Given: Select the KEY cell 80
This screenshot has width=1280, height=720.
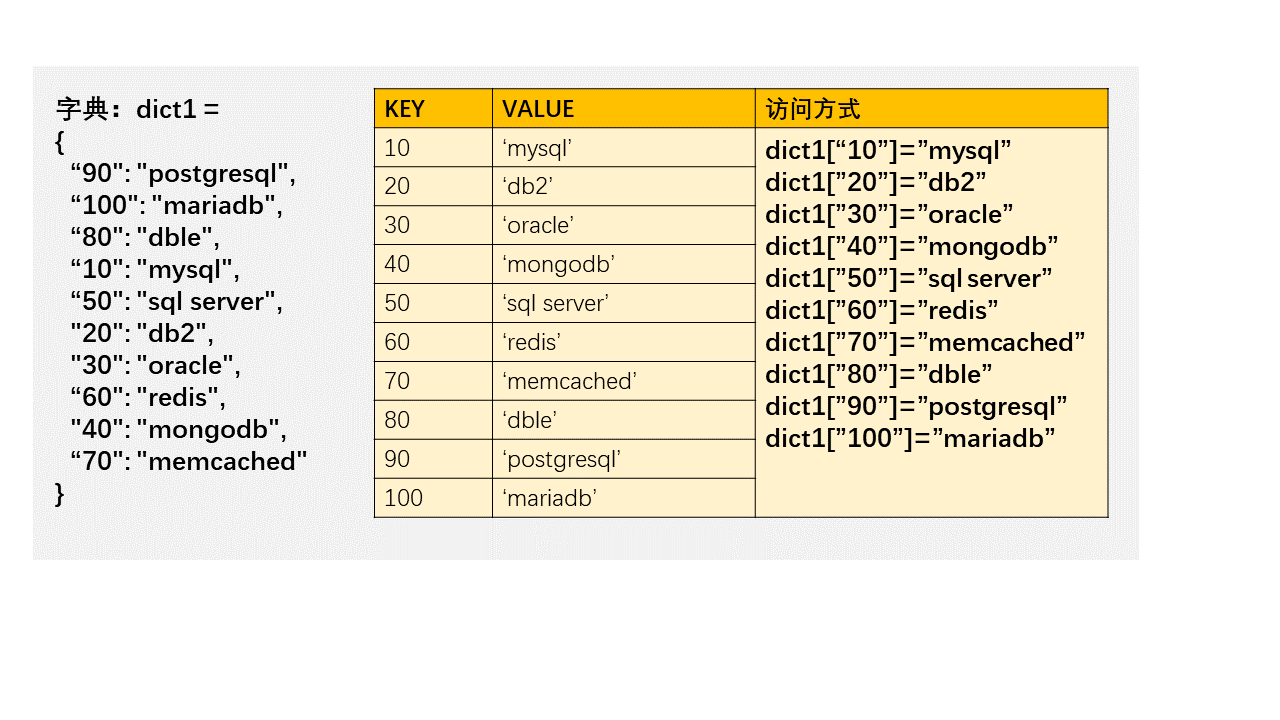Looking at the screenshot, I should click(x=433, y=421).
